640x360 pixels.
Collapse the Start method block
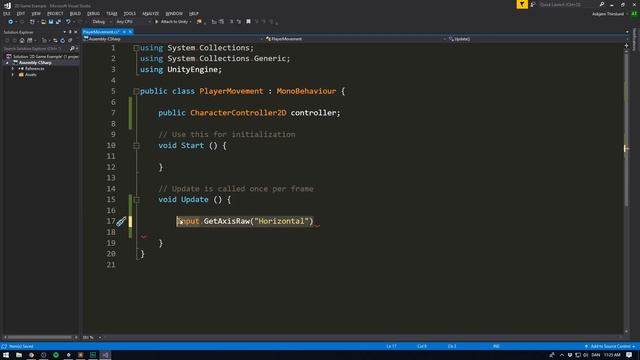point(136,146)
